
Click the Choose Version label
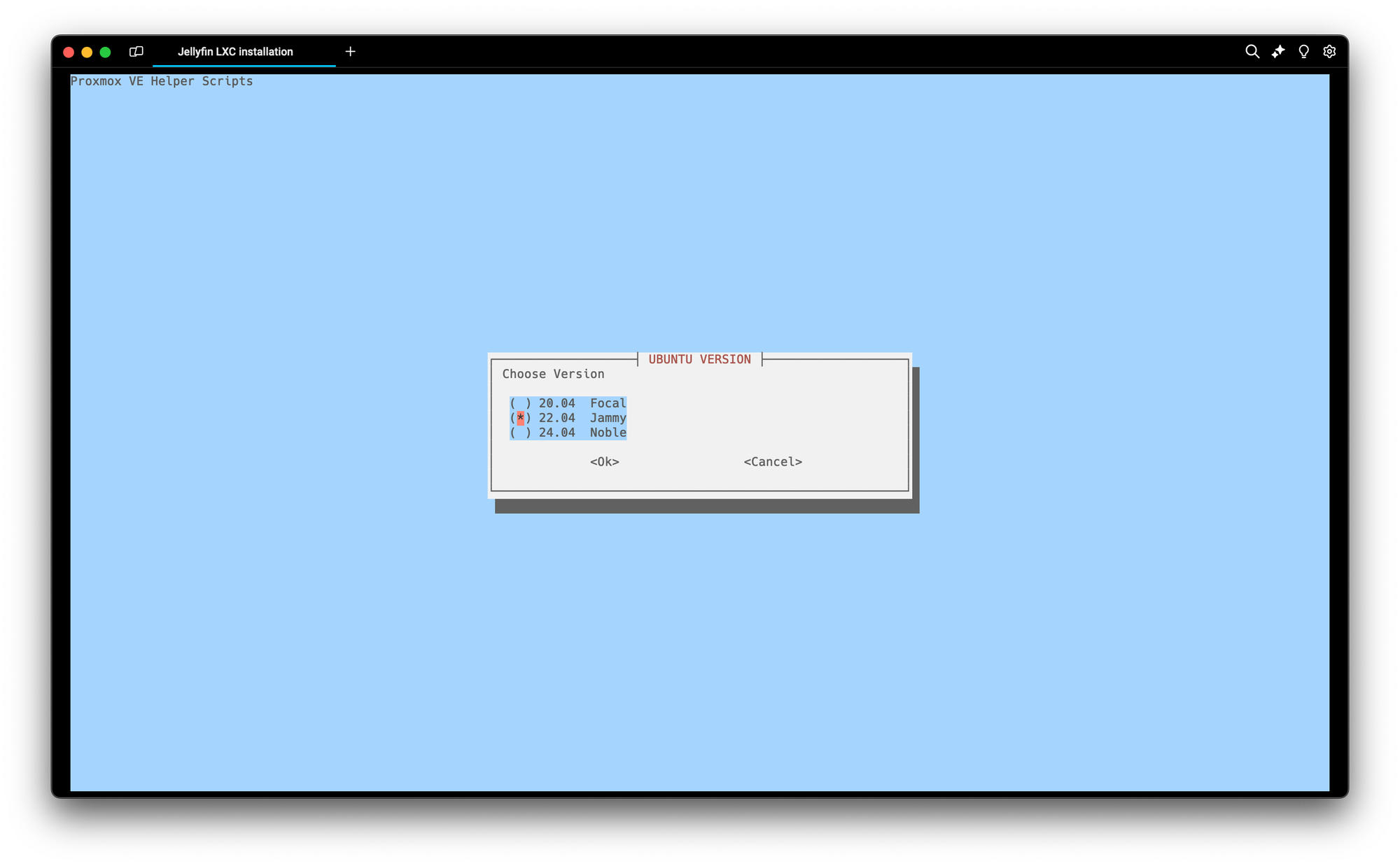(553, 374)
